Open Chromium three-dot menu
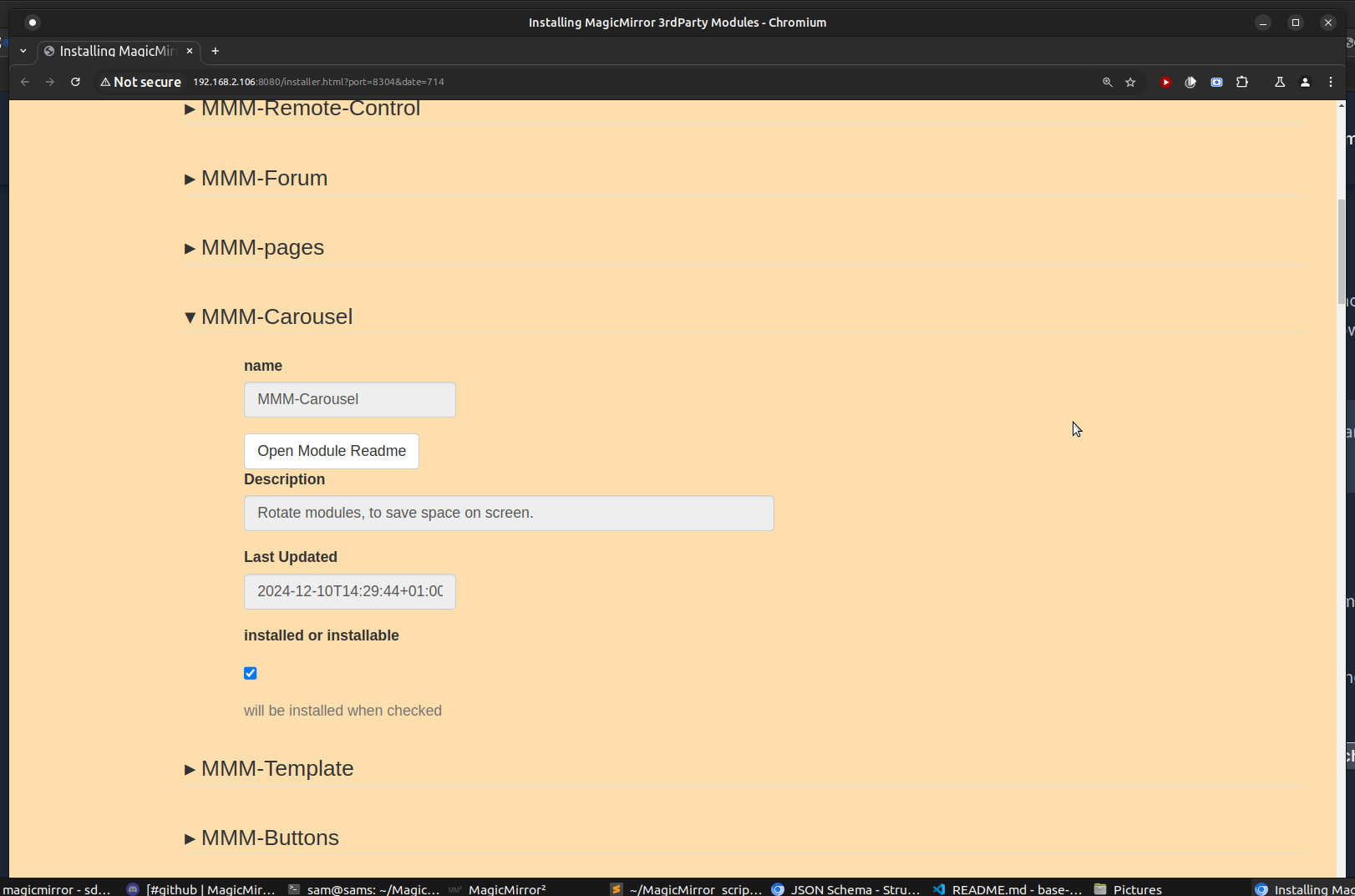Viewport: 1355px width, 896px height. pyautogui.click(x=1331, y=82)
